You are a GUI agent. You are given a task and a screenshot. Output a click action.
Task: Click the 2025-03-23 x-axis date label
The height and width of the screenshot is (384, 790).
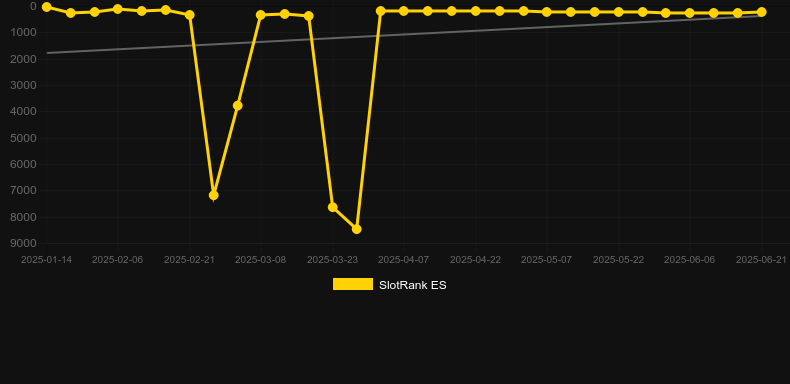(333, 260)
